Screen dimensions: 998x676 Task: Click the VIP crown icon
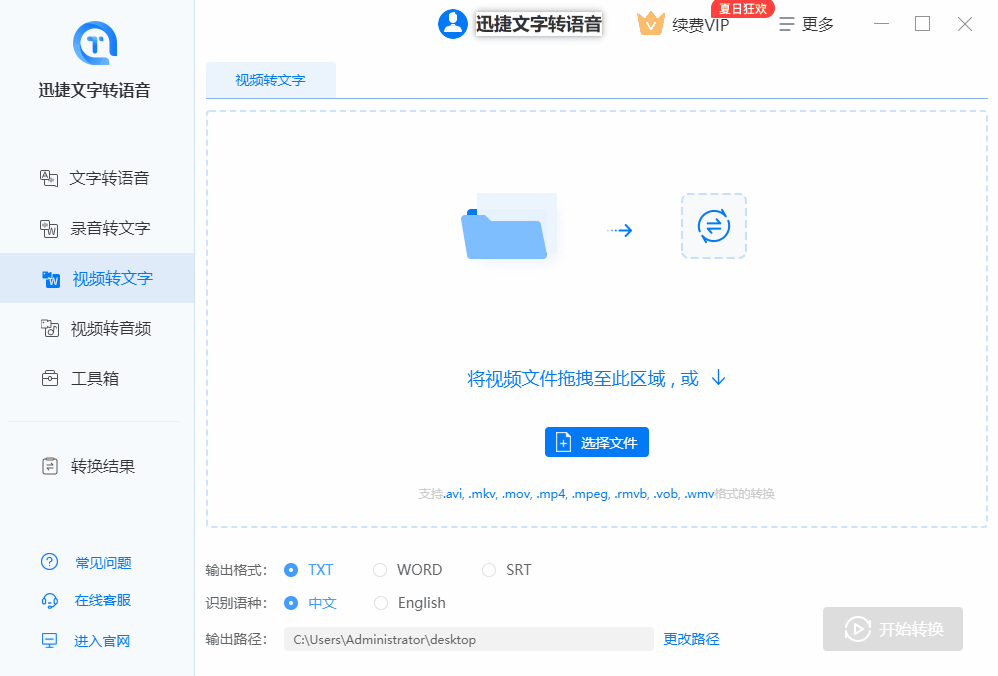[650, 24]
